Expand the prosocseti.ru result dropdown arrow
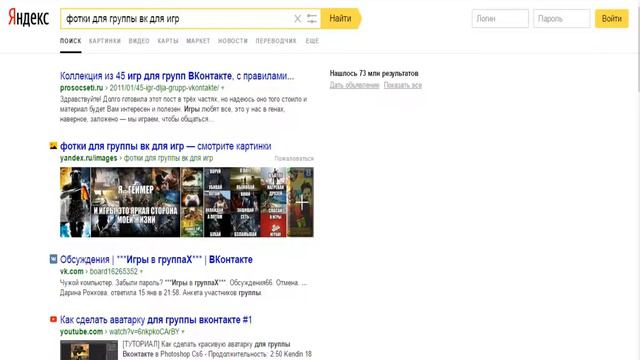 (x=222, y=88)
